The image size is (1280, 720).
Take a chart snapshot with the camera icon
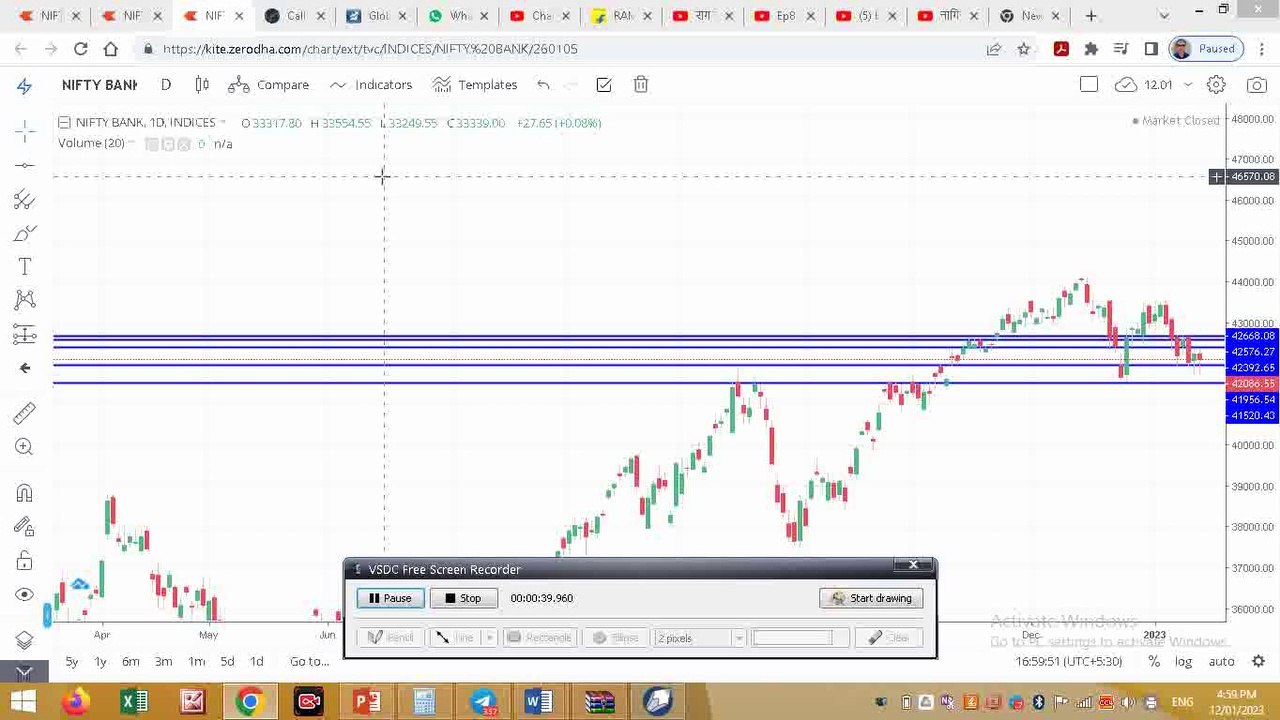tap(1257, 85)
